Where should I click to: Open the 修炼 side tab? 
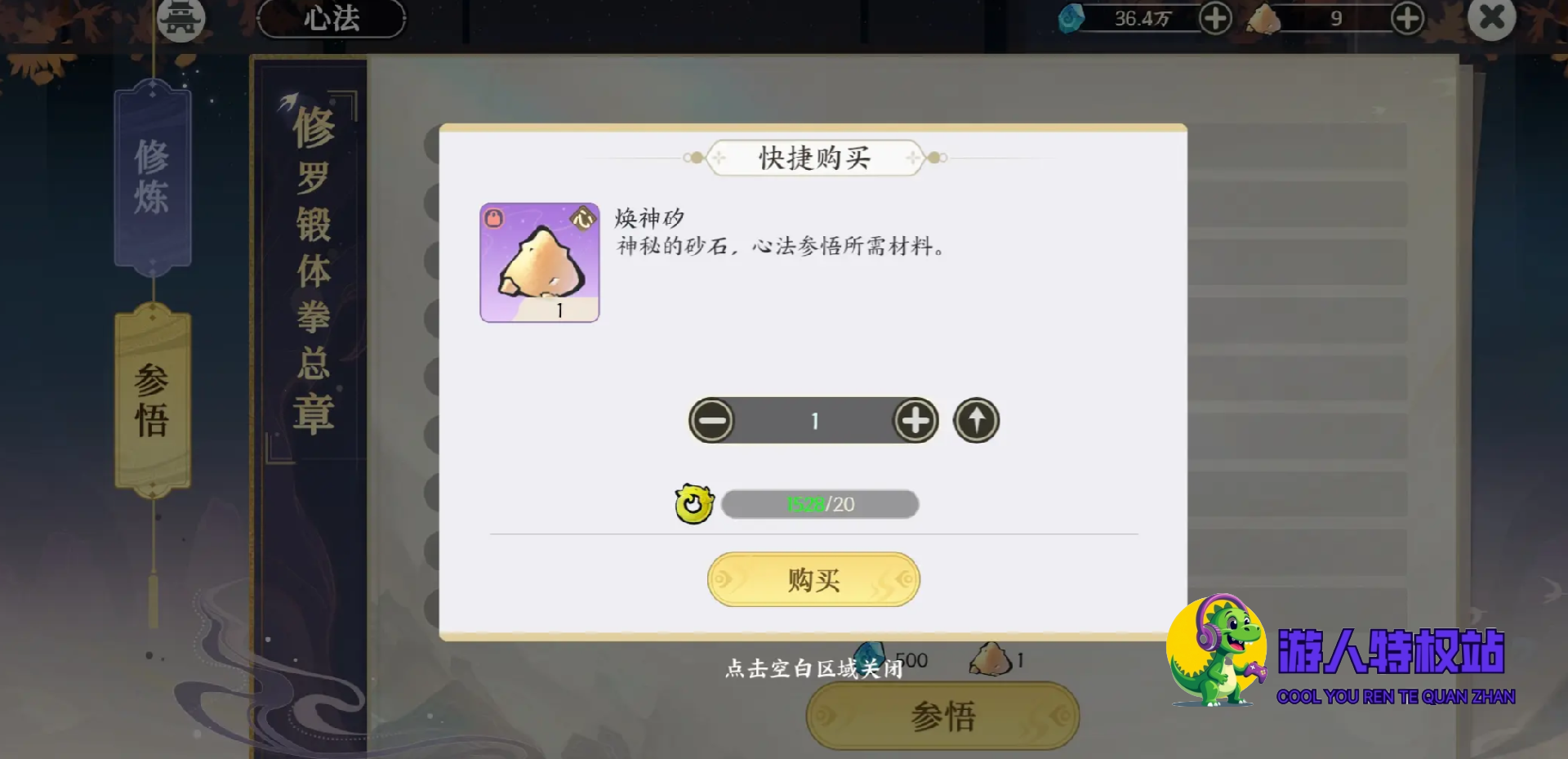153,176
